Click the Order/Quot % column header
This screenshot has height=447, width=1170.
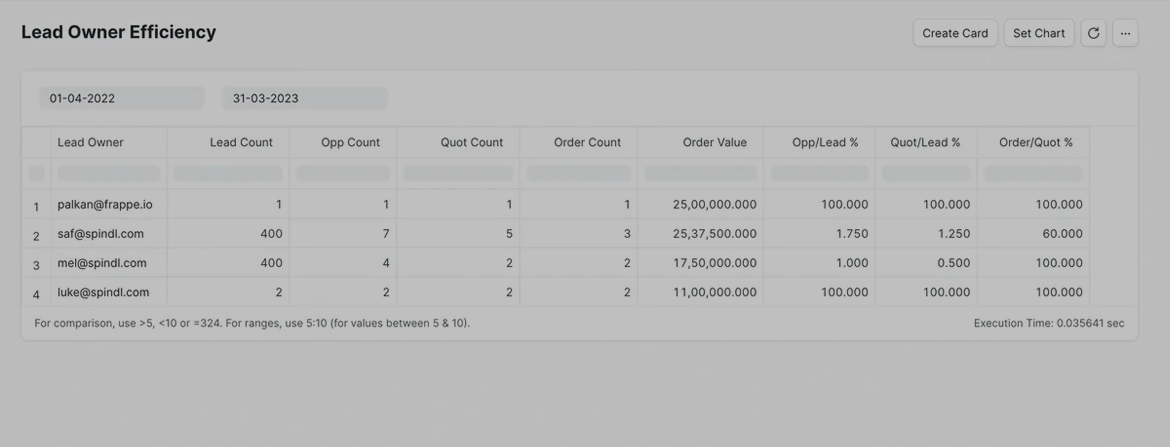click(1035, 142)
